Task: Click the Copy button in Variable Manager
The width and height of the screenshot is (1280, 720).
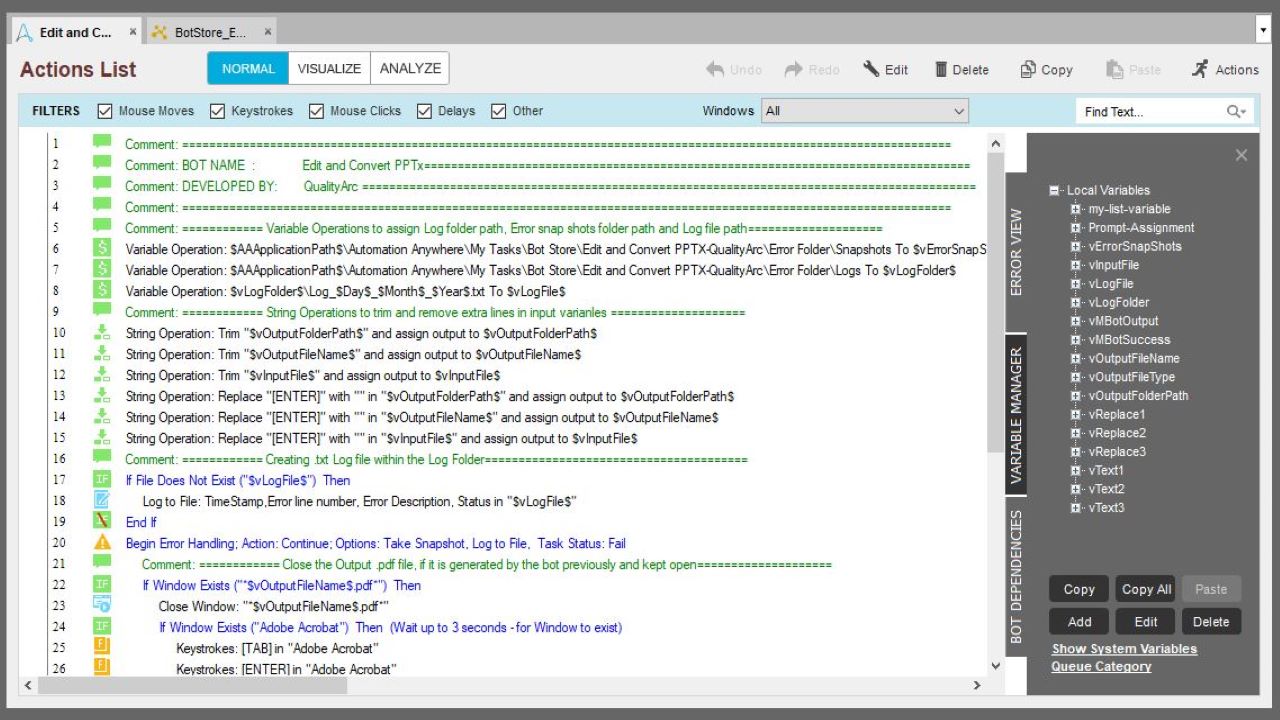Action: [x=1079, y=589]
